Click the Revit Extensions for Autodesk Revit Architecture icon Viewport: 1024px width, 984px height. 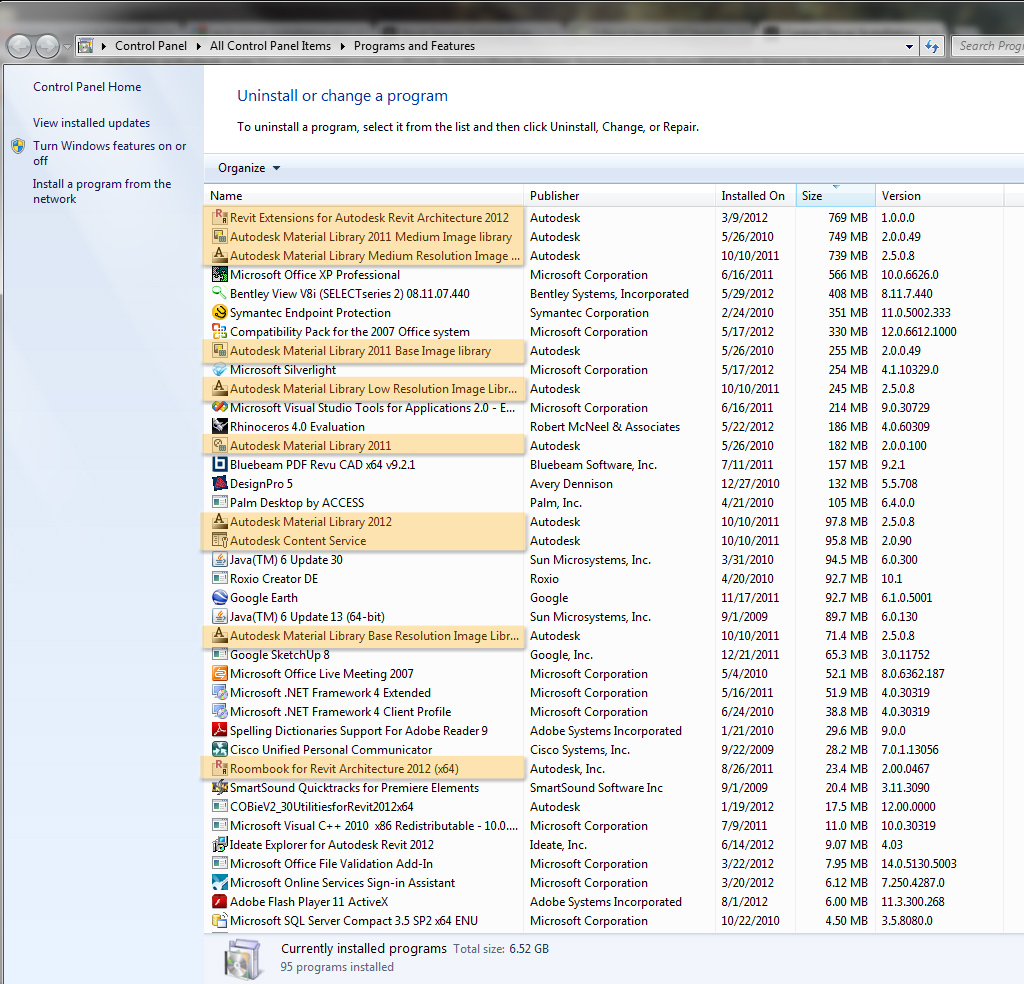coord(220,217)
